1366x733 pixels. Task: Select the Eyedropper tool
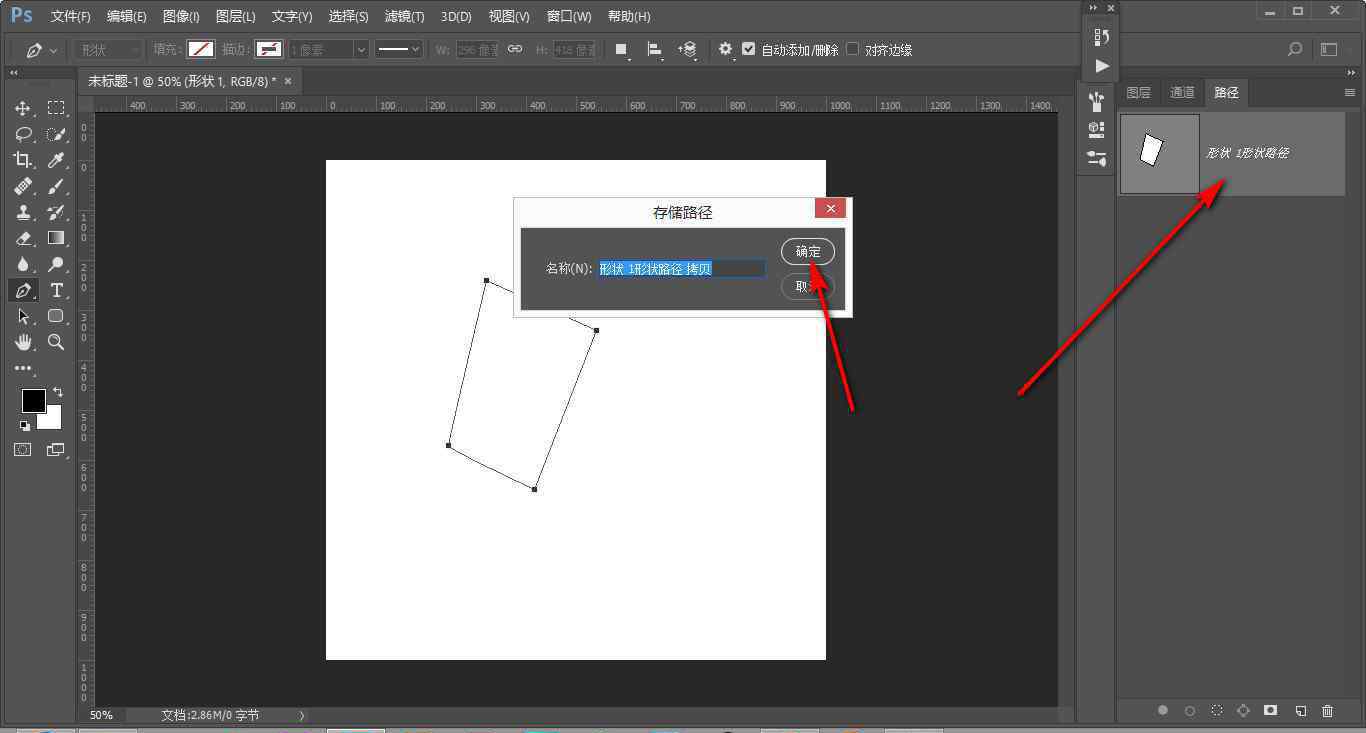coord(56,160)
